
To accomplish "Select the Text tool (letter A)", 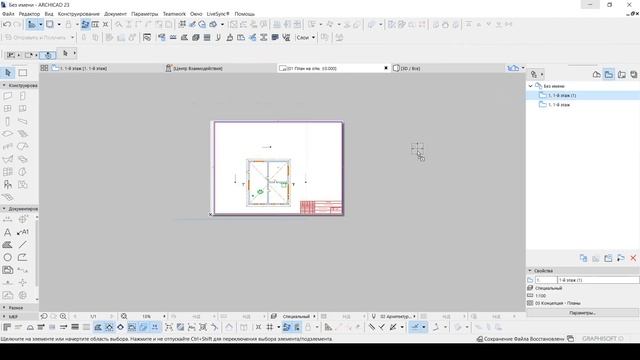I will pyautogui.click(x=8, y=232).
